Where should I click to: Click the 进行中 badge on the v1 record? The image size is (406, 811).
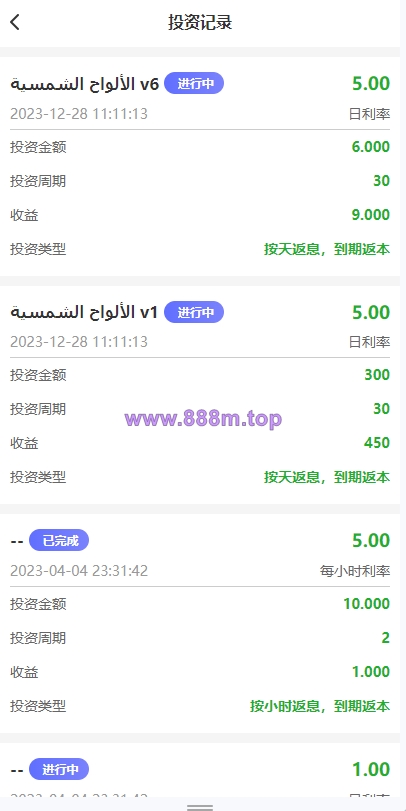point(194,312)
